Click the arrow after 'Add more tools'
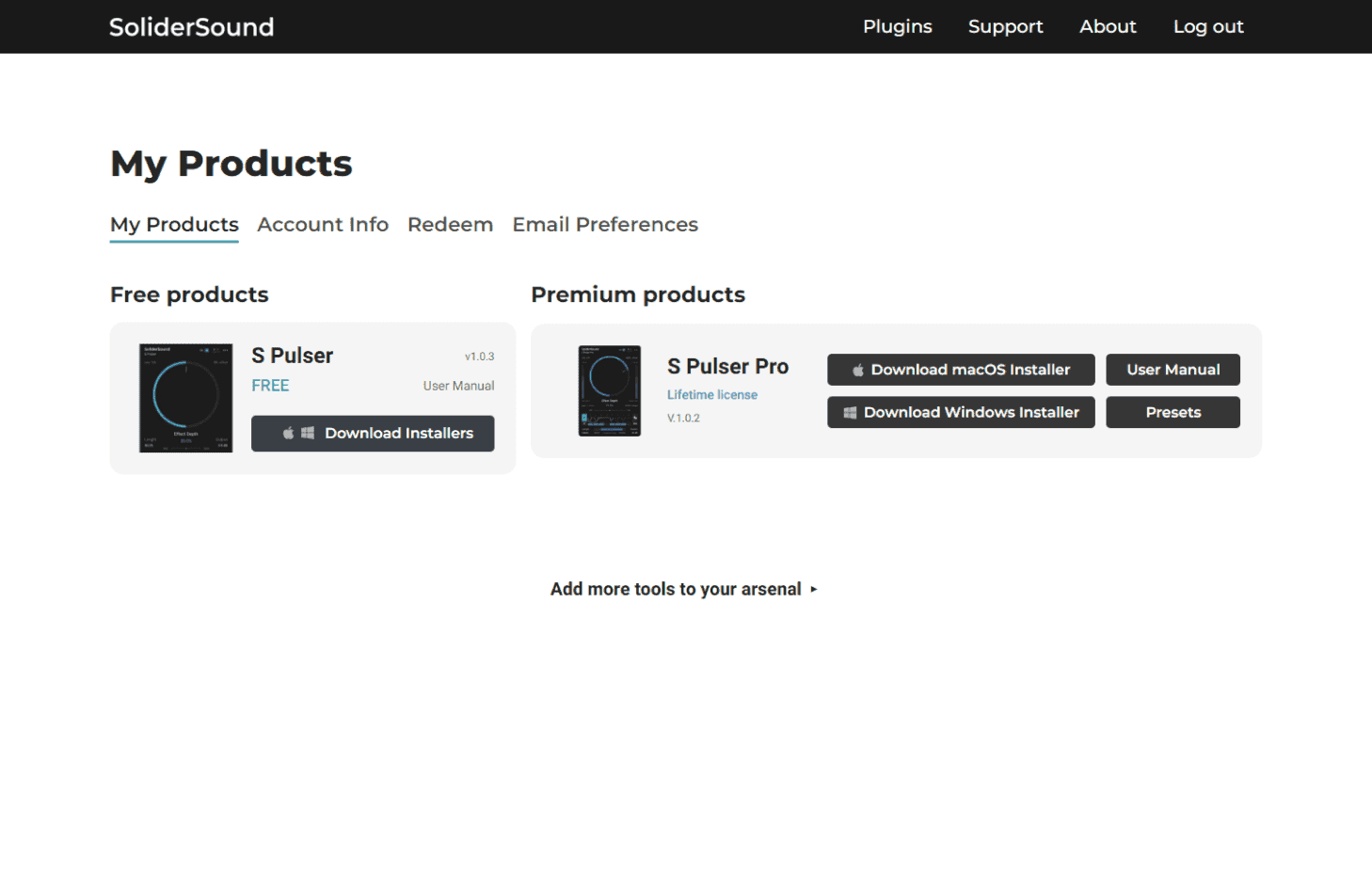This screenshot has width=1372, height=889. pos(814,590)
